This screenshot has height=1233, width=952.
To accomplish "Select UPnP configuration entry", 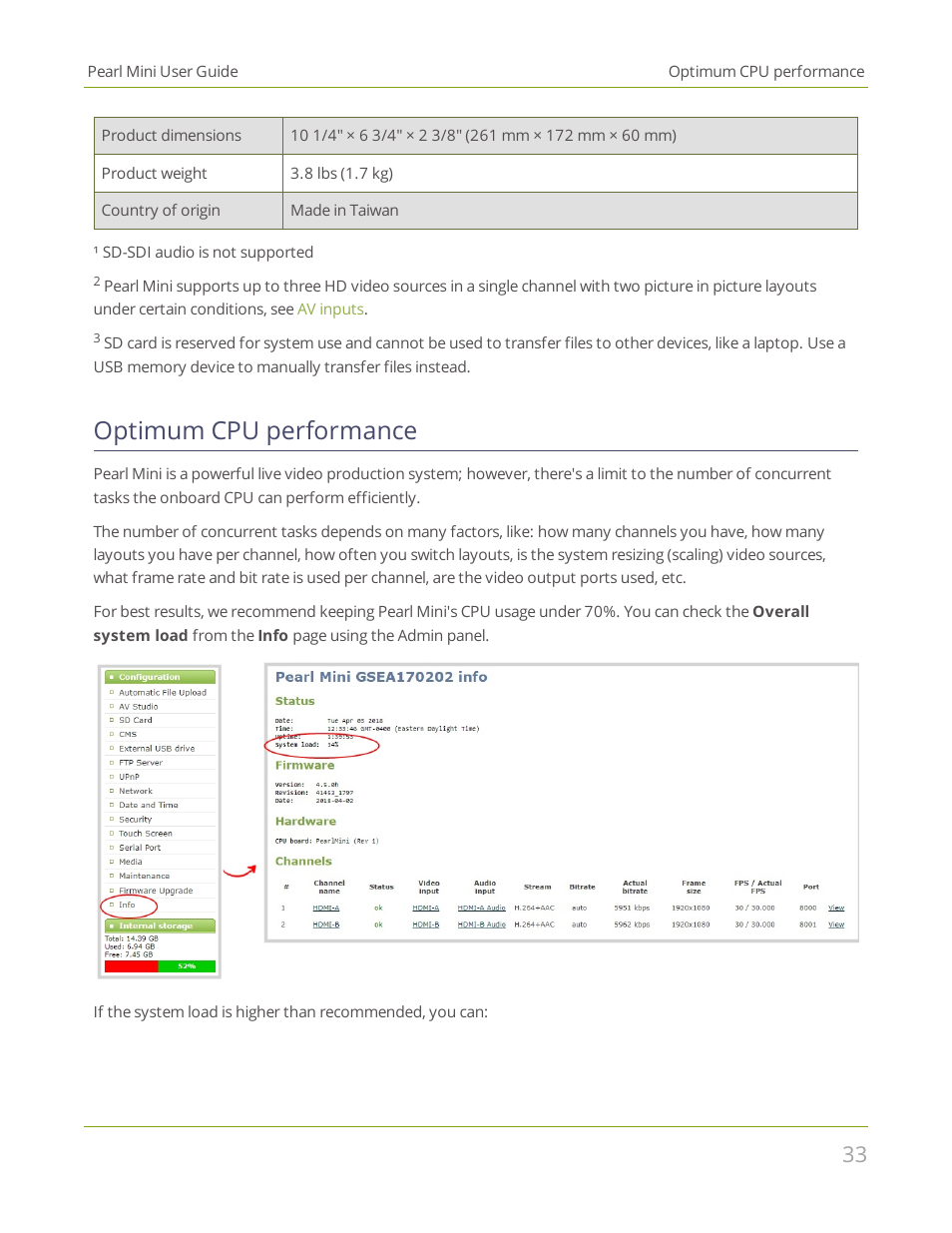I will (130, 777).
